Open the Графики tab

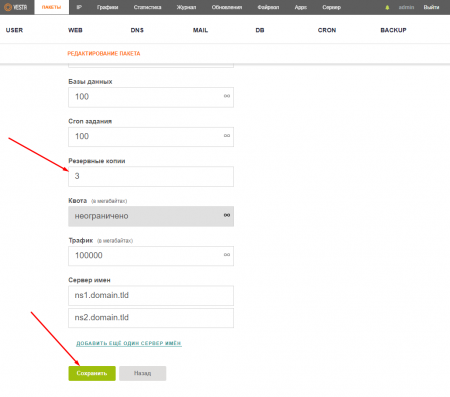click(107, 7)
